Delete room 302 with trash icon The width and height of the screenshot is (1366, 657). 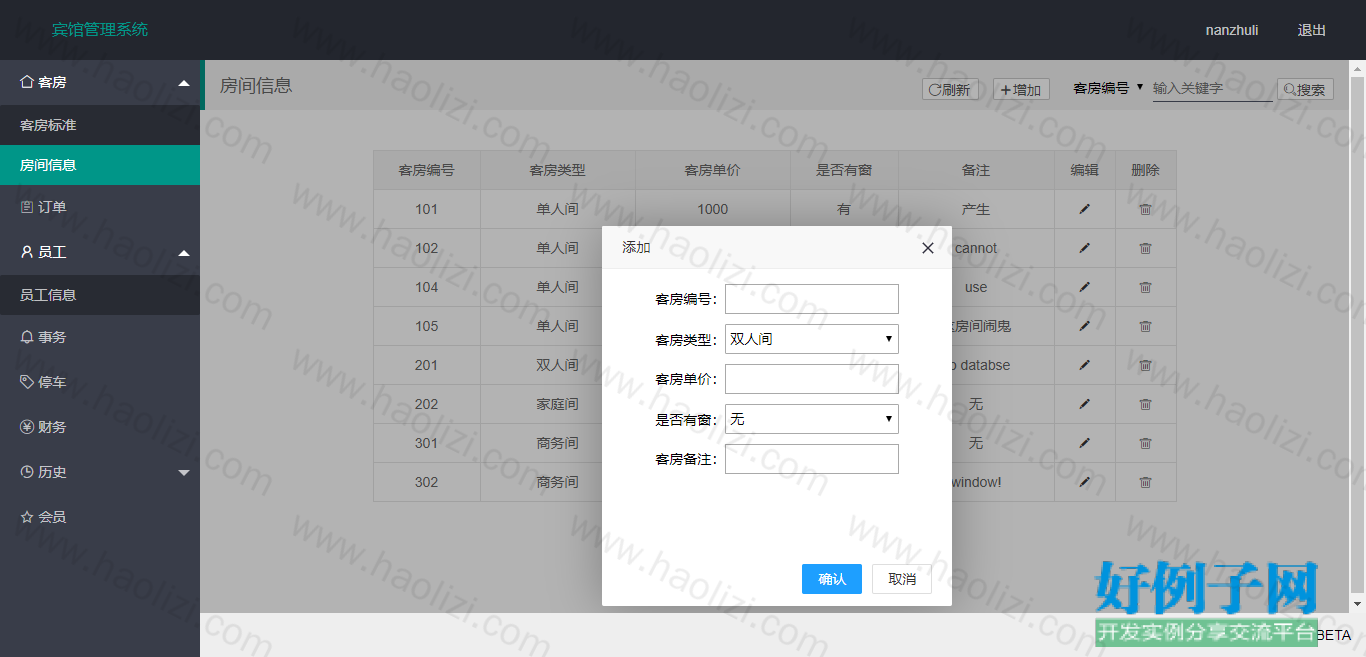(x=1146, y=482)
